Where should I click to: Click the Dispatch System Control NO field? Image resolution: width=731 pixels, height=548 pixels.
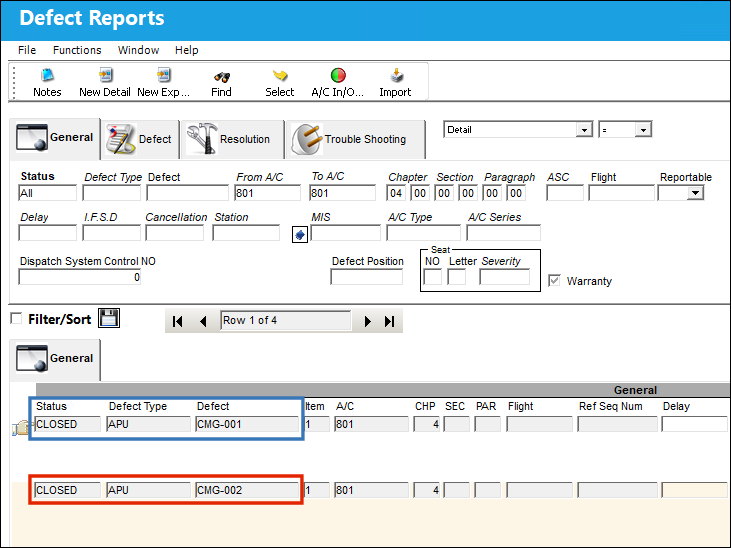(x=80, y=277)
